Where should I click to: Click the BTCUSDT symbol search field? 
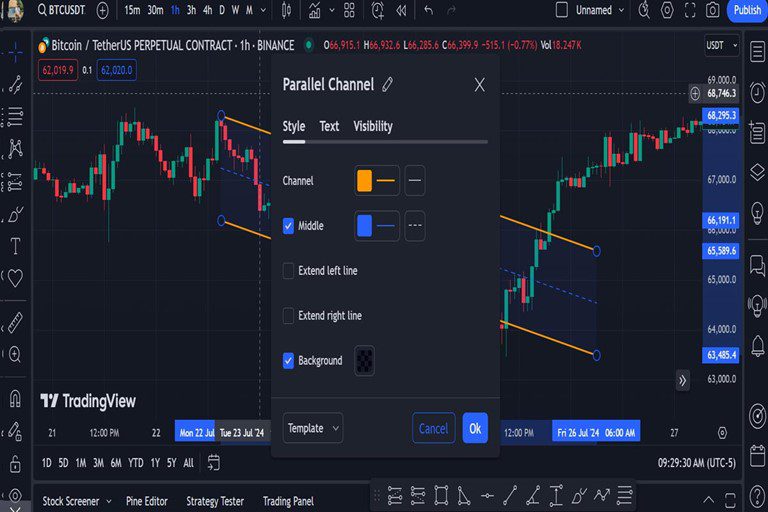pos(61,10)
